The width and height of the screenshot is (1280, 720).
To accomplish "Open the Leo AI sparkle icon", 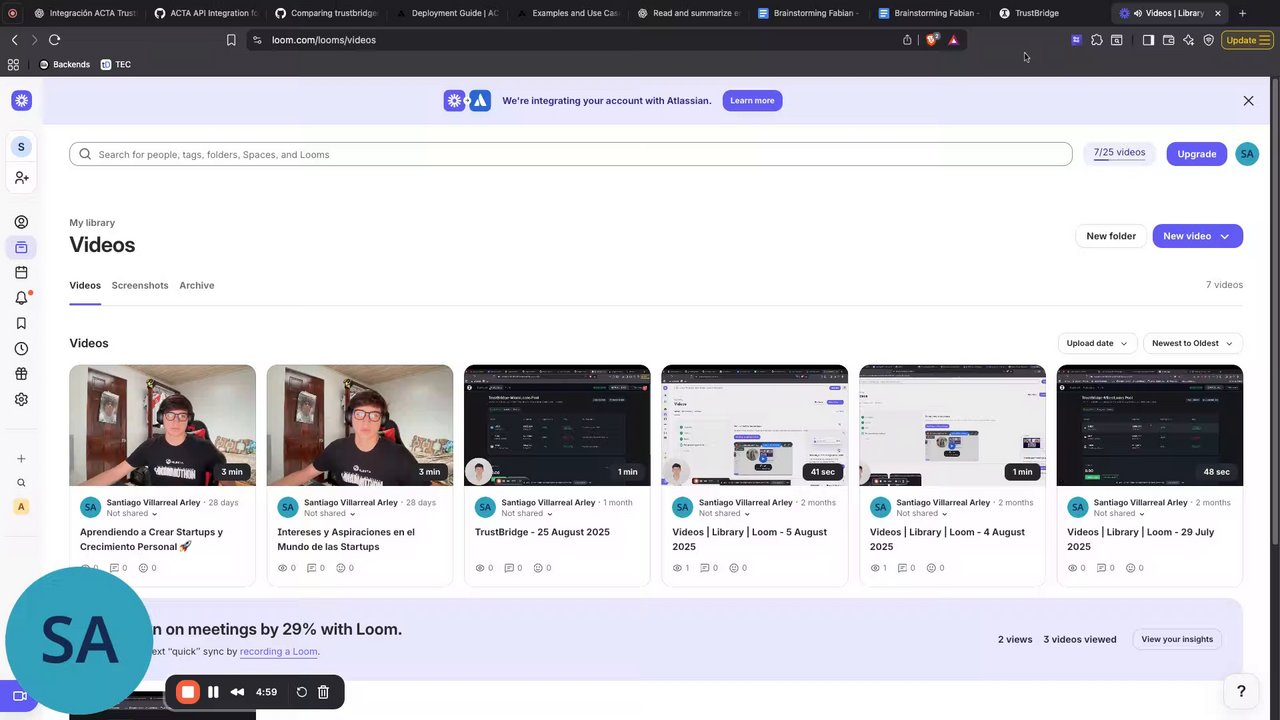I will tap(1188, 40).
